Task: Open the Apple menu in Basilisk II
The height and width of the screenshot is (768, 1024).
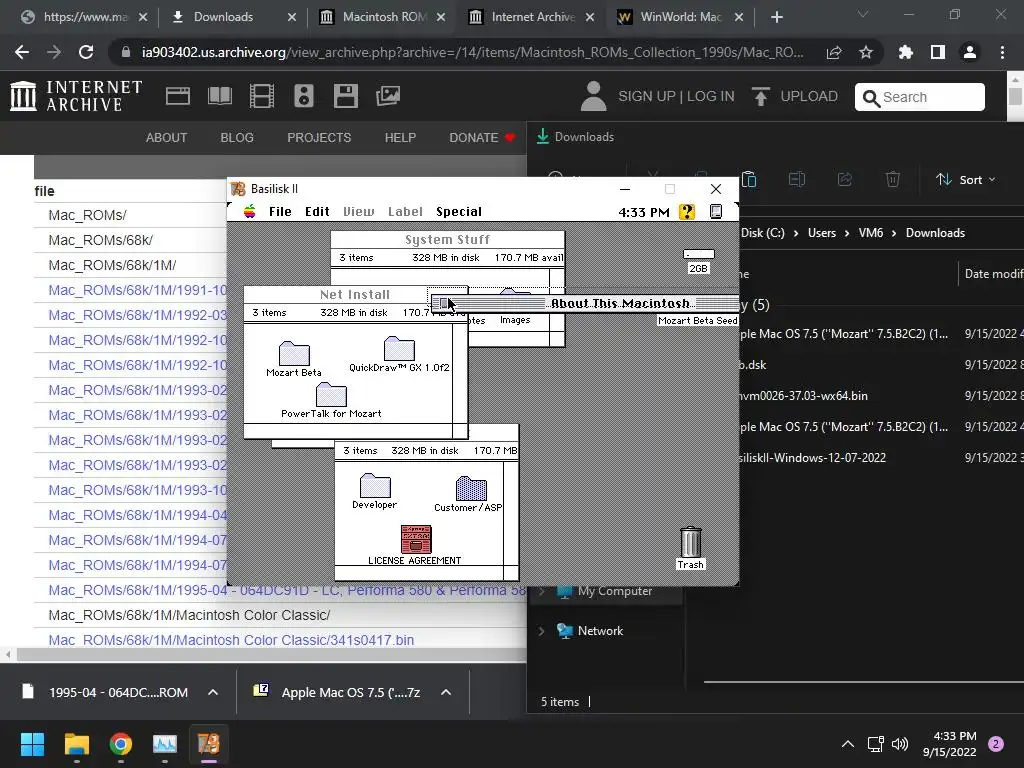Action: point(249,212)
